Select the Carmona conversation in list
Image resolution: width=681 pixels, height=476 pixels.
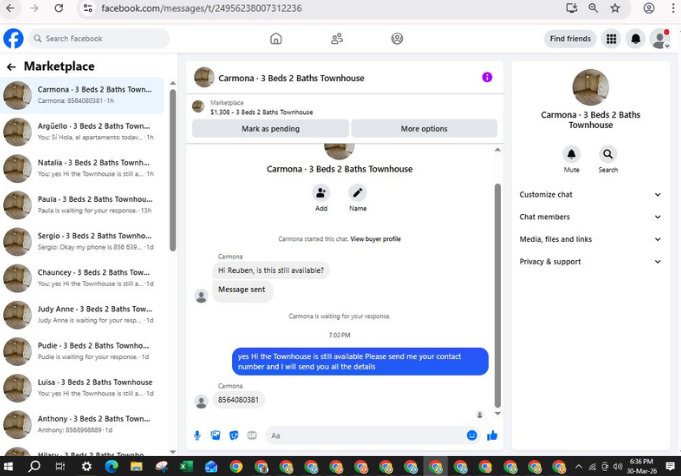(x=83, y=95)
